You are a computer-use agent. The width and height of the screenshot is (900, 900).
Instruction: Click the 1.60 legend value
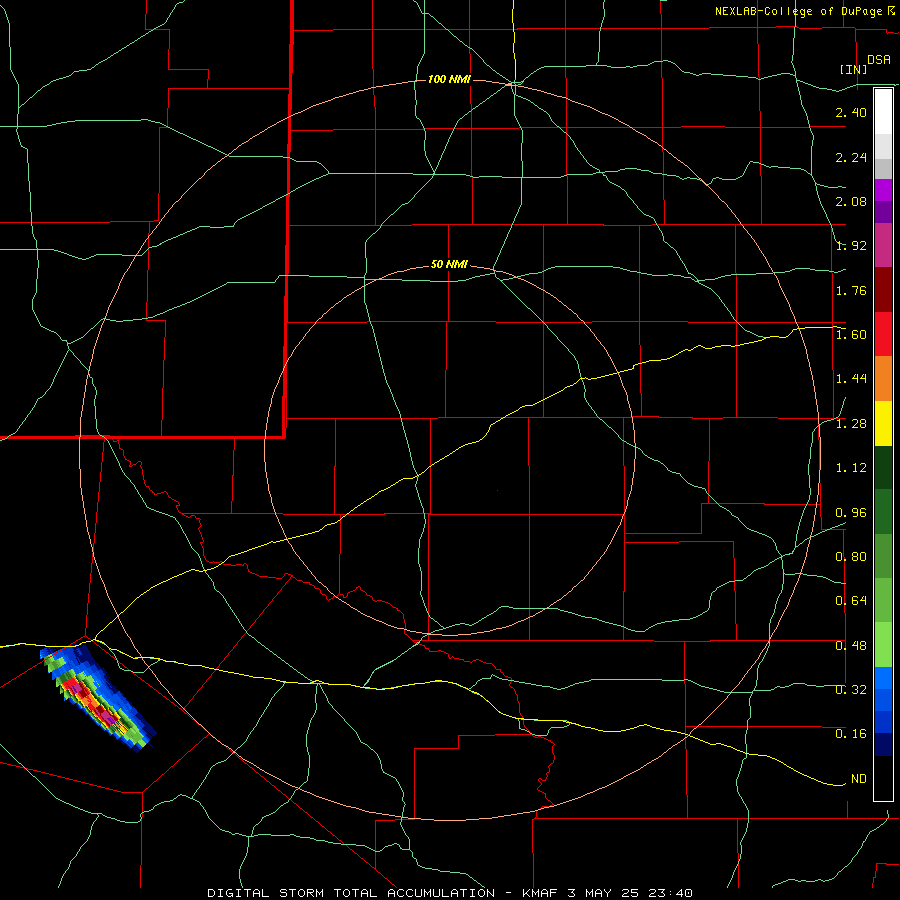pos(851,335)
